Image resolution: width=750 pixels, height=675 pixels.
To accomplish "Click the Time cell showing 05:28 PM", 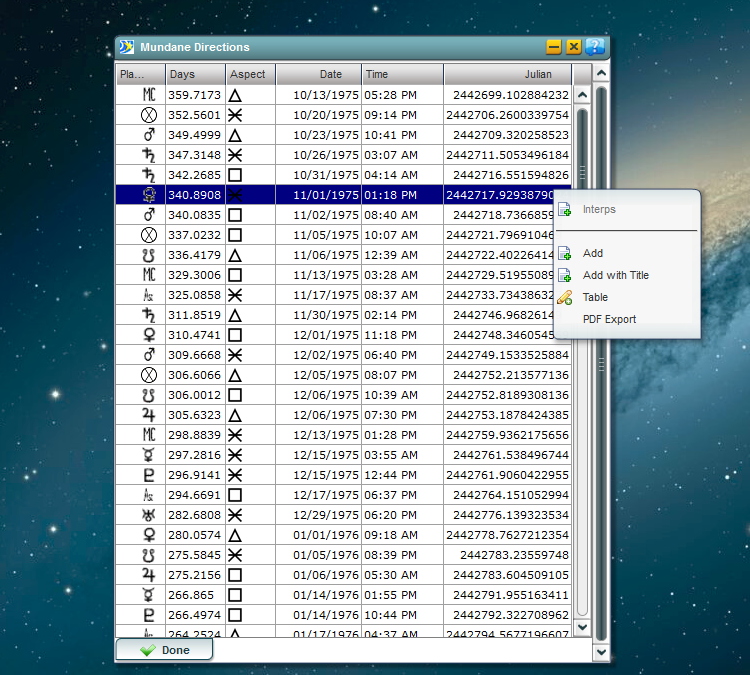I will click(x=391, y=95).
